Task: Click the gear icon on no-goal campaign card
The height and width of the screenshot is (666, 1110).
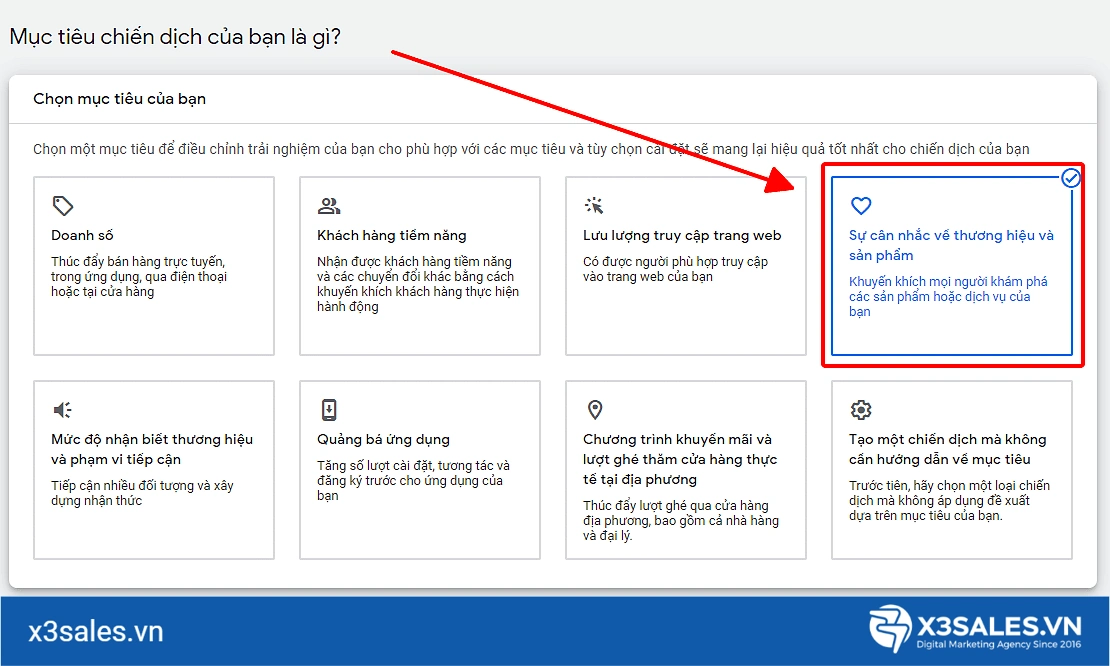Action: [861, 410]
